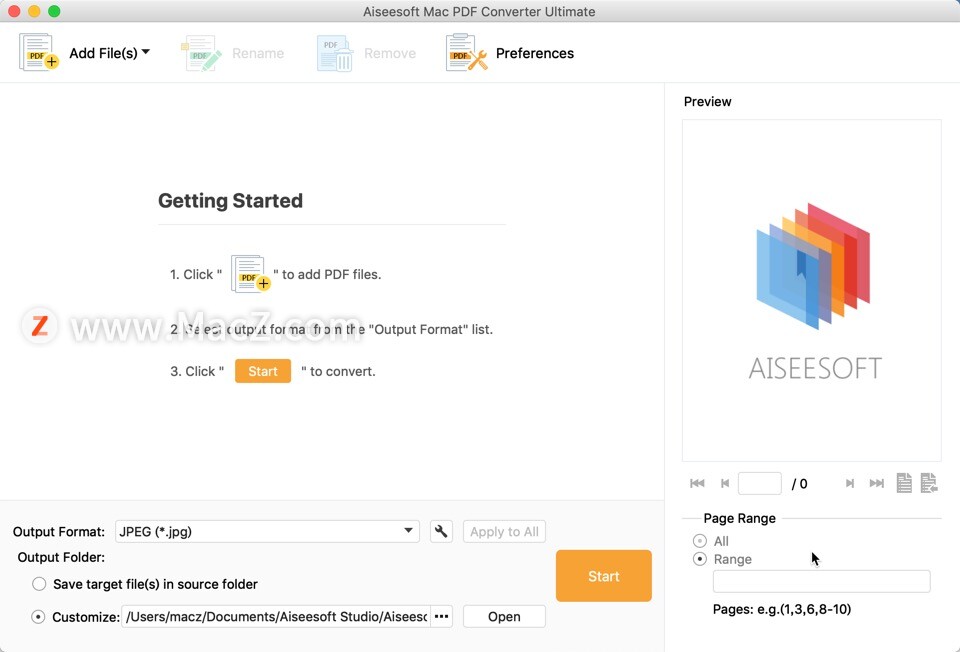Click the large orange Start button

(604, 575)
